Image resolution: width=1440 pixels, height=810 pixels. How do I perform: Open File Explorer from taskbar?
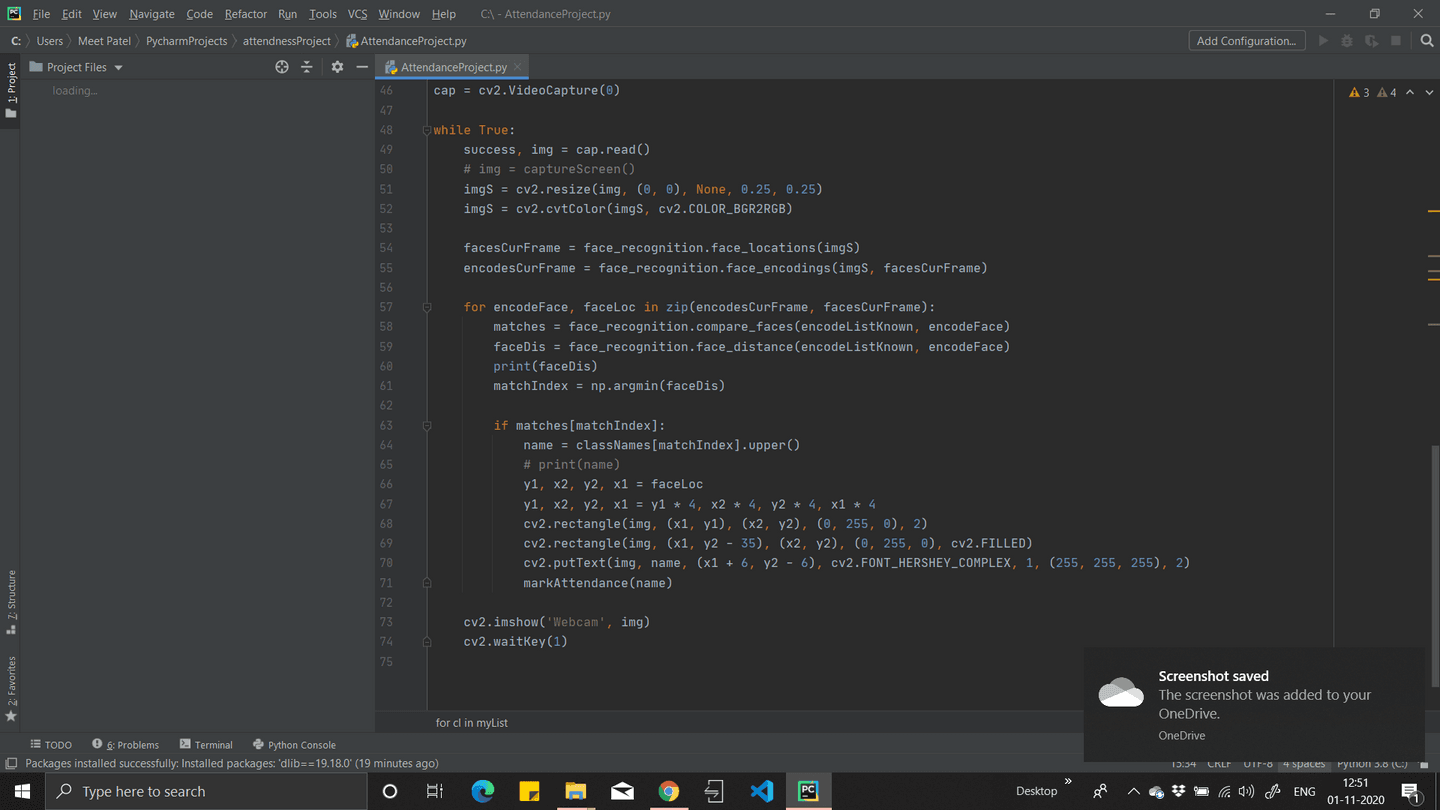pyautogui.click(x=576, y=791)
